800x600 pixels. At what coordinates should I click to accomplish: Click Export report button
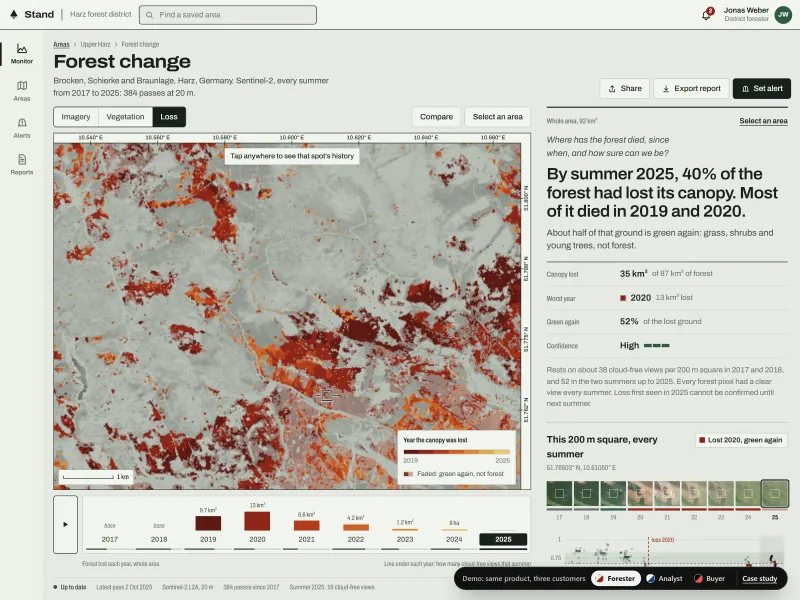coord(692,88)
